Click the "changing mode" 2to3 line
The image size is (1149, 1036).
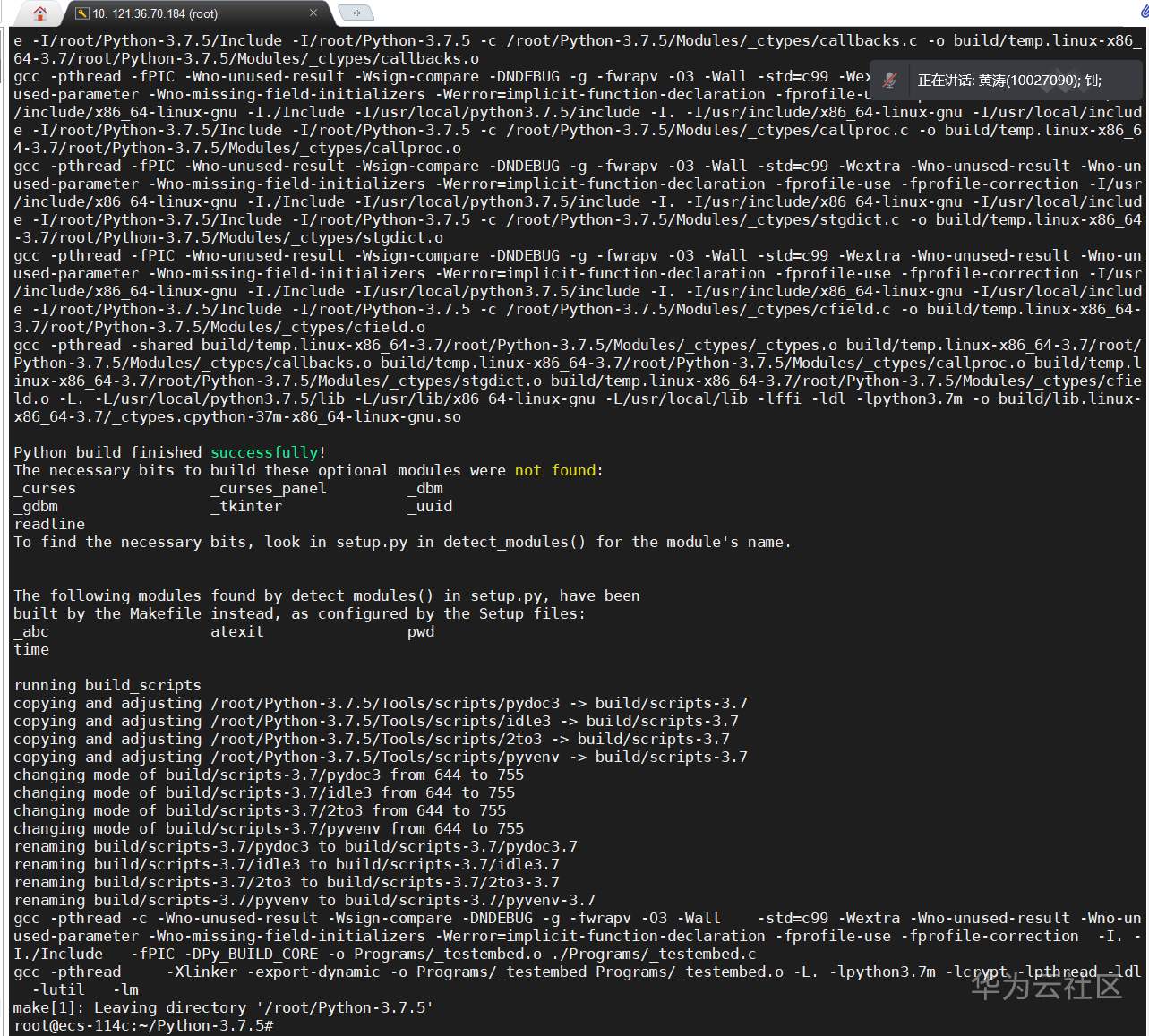pos(260,810)
